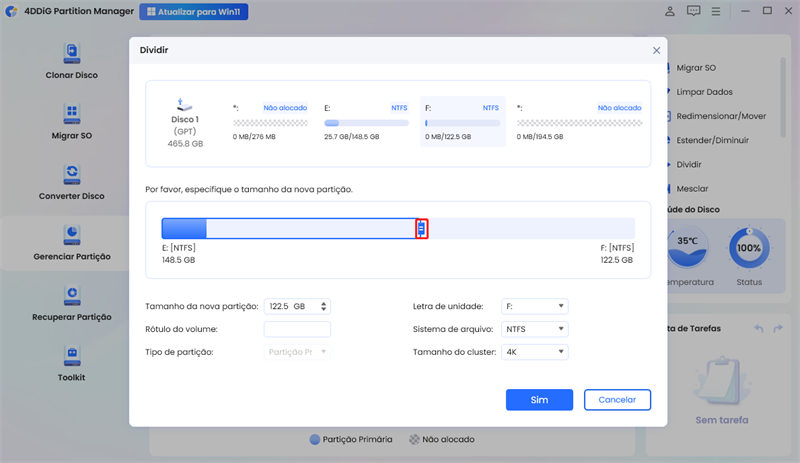The image size is (800, 463).
Task: Click the Sim button
Action: (x=539, y=400)
